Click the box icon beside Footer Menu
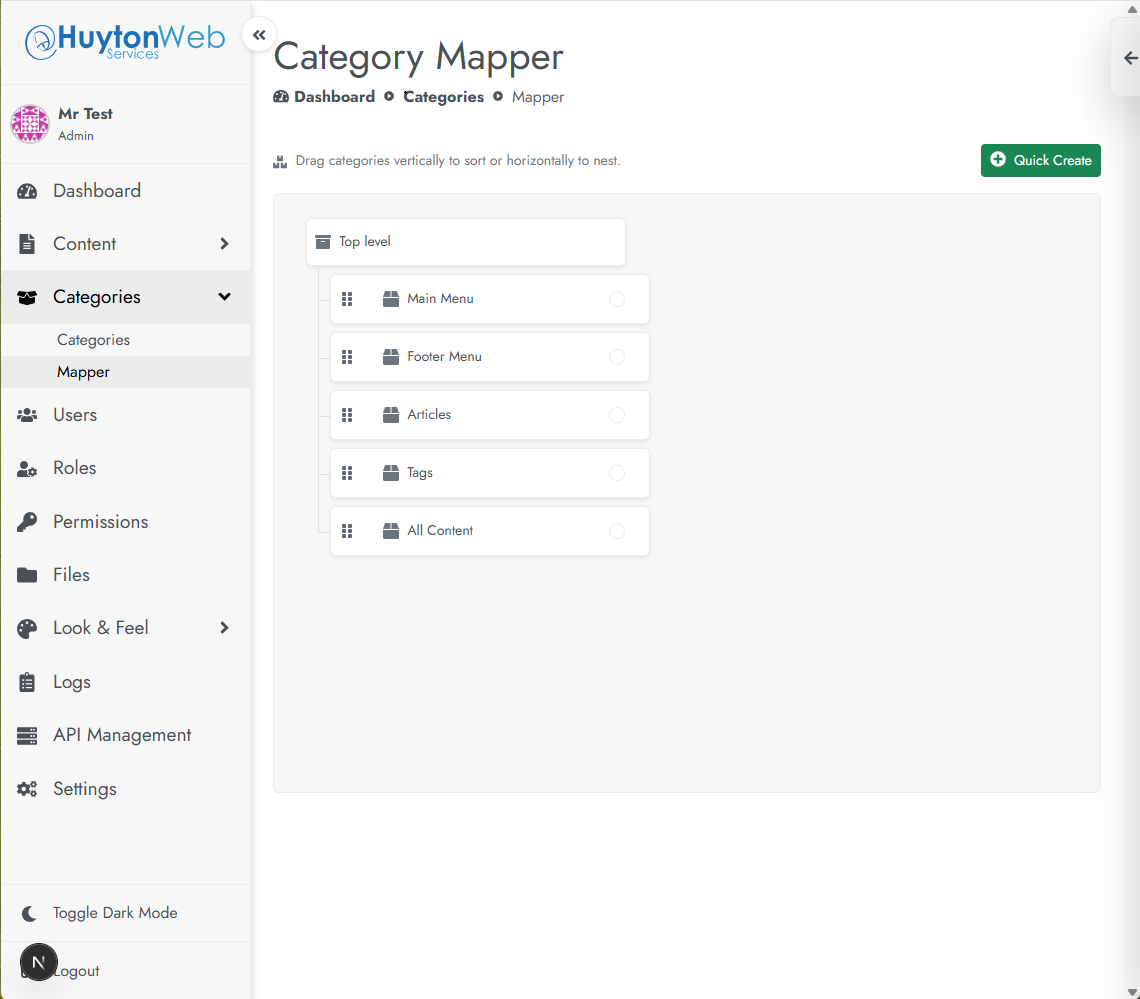 (391, 357)
